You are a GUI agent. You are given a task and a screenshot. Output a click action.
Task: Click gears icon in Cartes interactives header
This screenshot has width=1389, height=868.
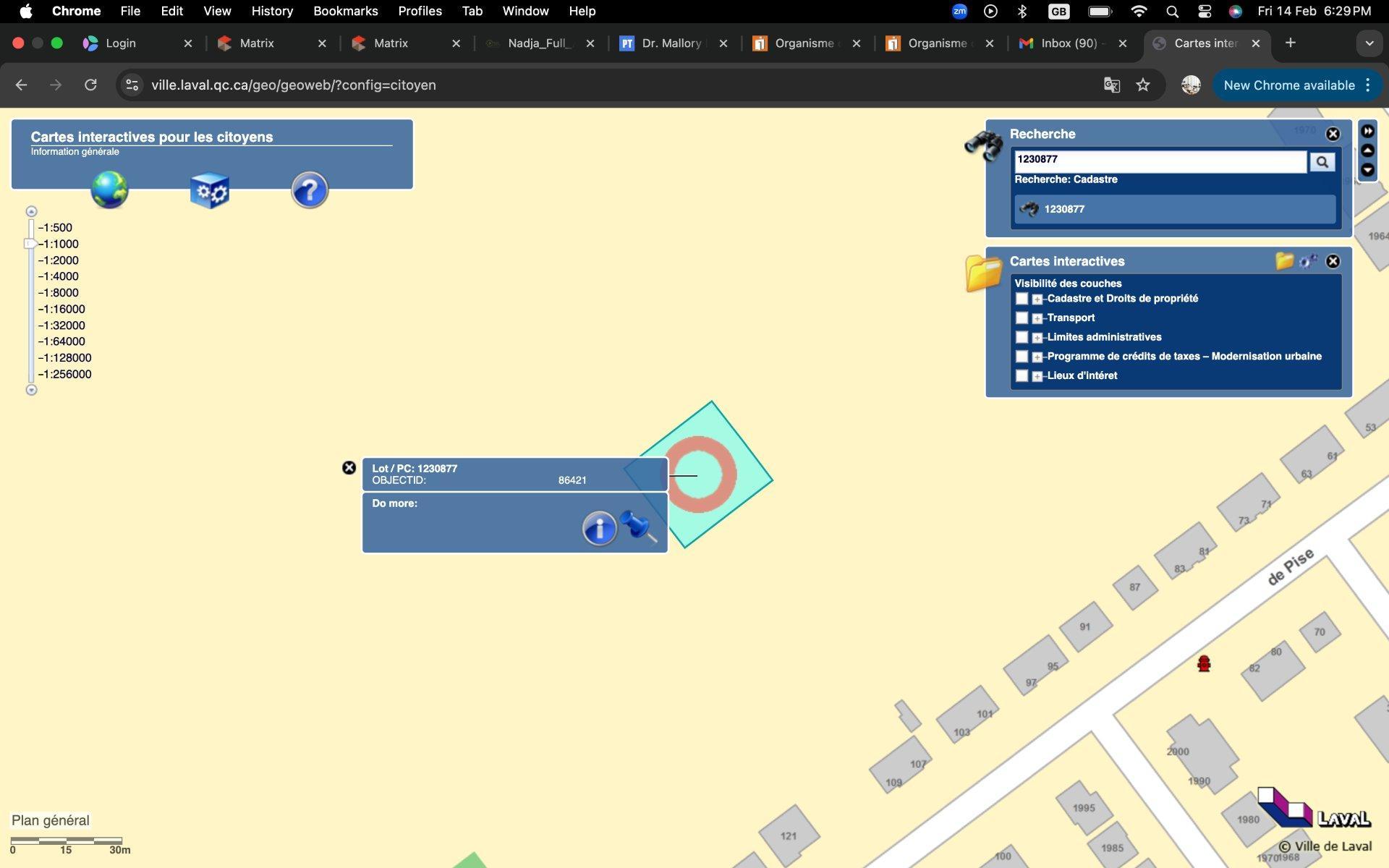click(1308, 261)
